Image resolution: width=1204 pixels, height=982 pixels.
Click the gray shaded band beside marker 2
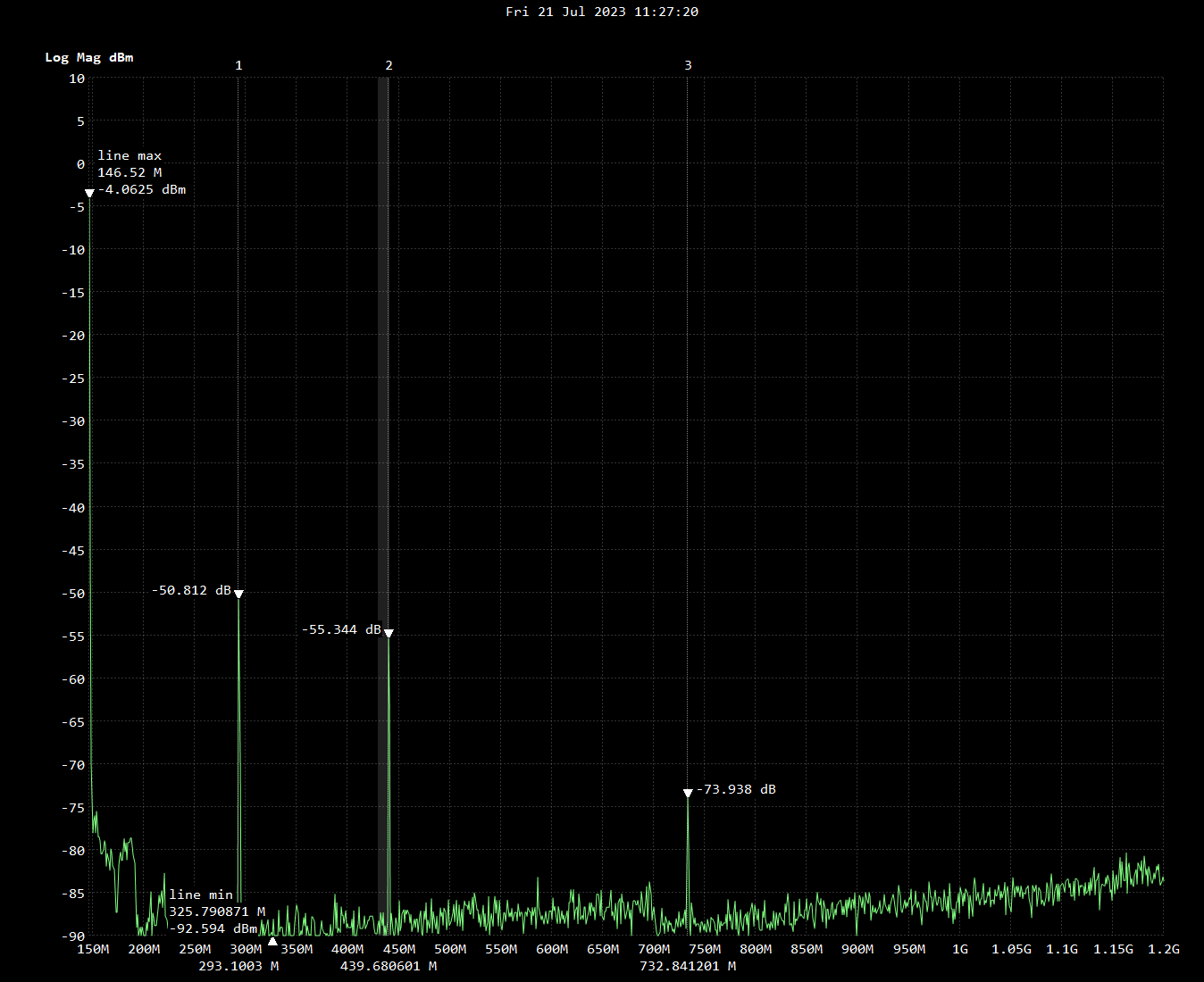pos(382,357)
